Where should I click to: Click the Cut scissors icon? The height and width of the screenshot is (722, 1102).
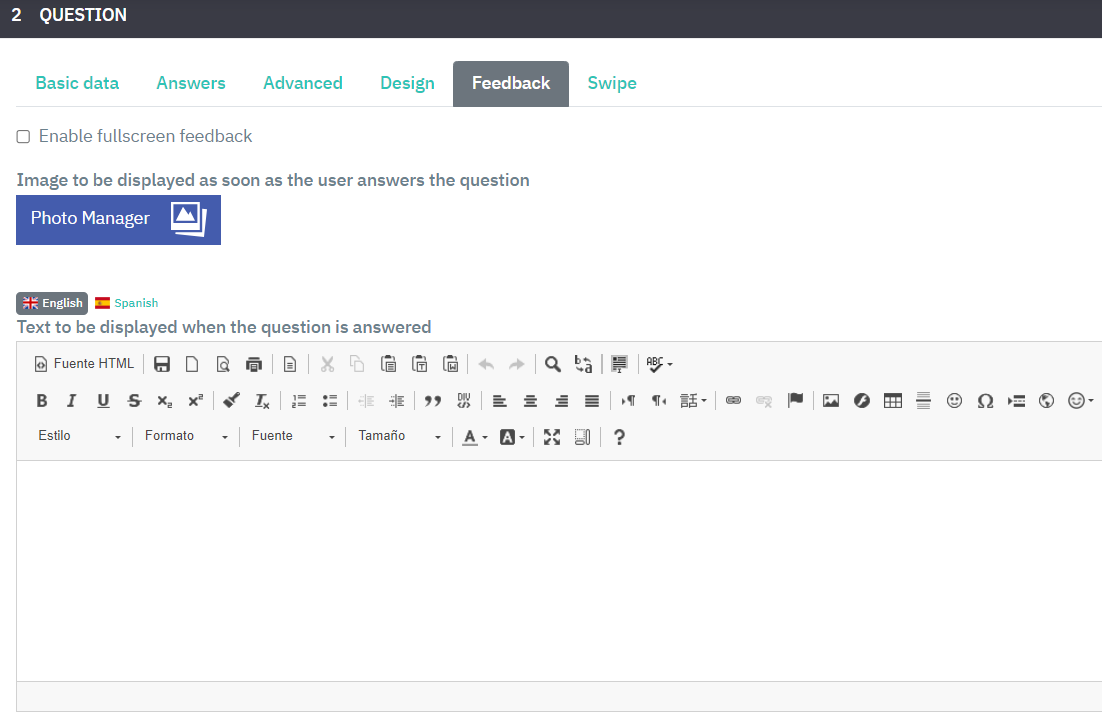[327, 363]
